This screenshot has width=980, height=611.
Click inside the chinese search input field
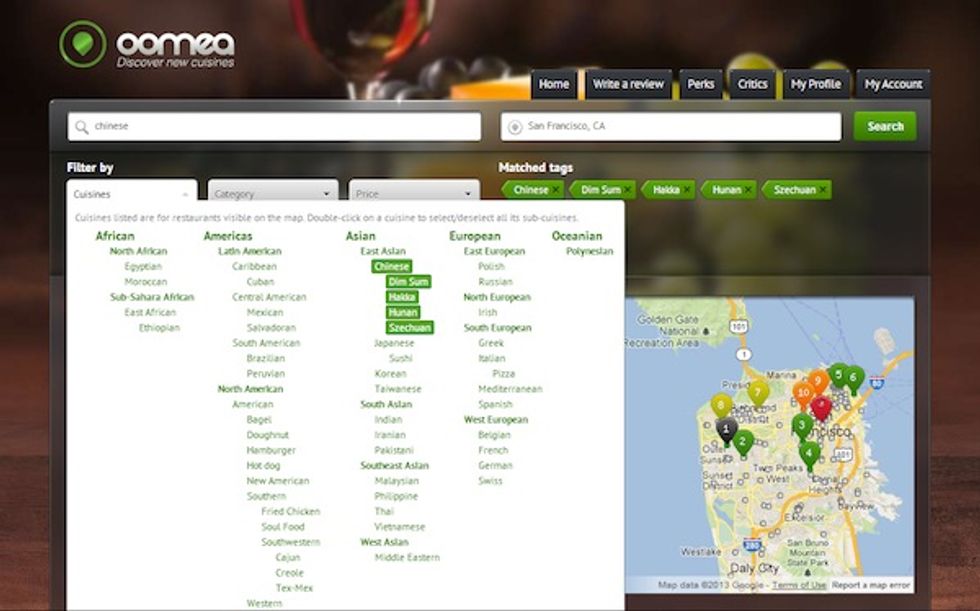coord(280,126)
